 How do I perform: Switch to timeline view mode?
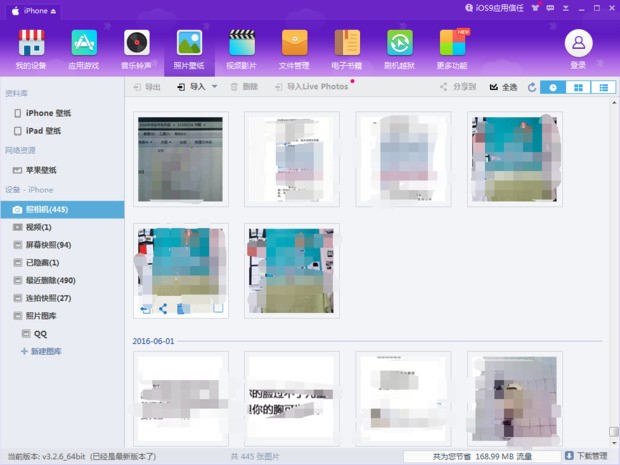pyautogui.click(x=553, y=87)
